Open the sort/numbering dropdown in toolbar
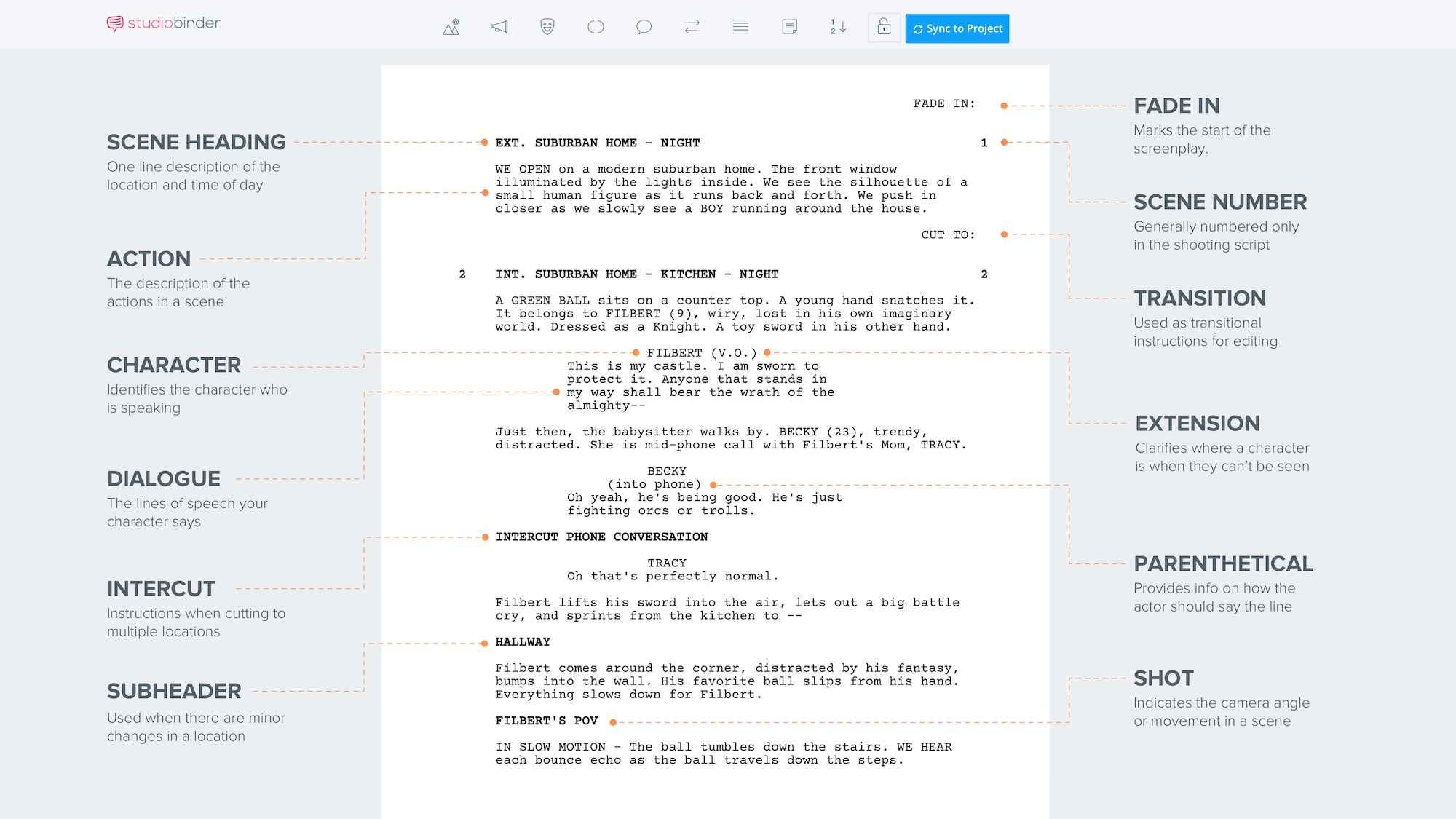1456x819 pixels. coord(838,28)
